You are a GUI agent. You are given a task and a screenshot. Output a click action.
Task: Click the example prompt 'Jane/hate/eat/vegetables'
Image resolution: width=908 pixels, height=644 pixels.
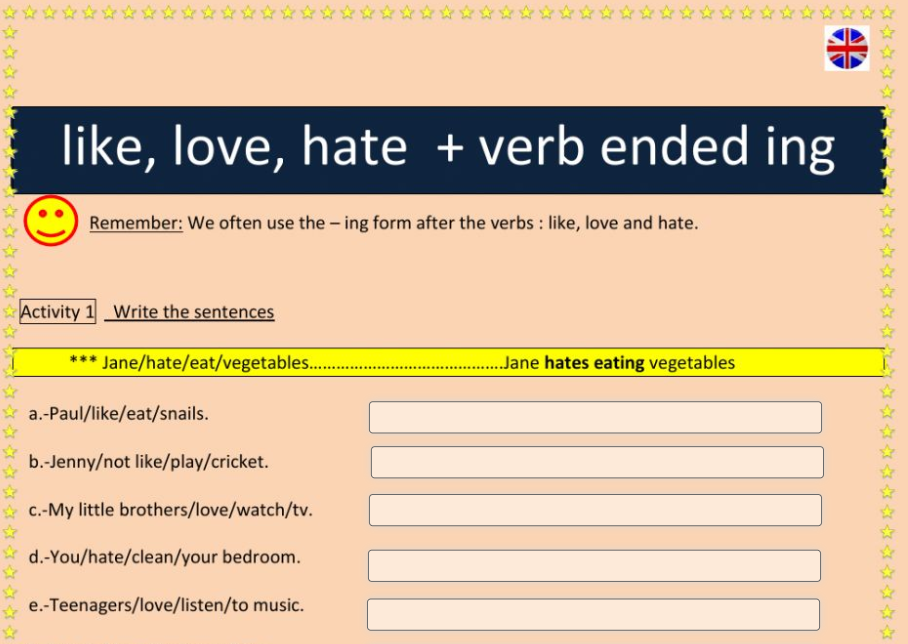pyautogui.click(x=205, y=363)
